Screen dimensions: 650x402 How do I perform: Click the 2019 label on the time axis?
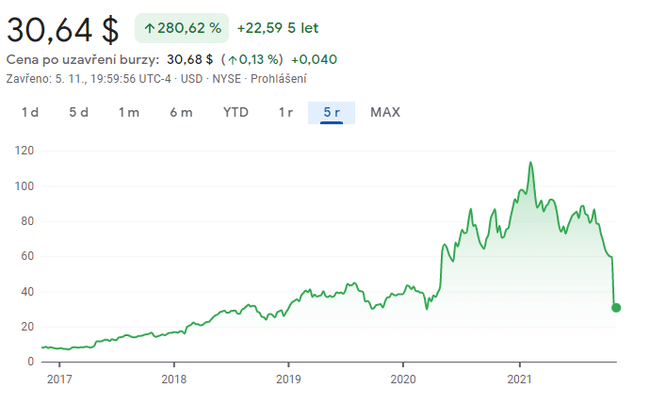288,380
